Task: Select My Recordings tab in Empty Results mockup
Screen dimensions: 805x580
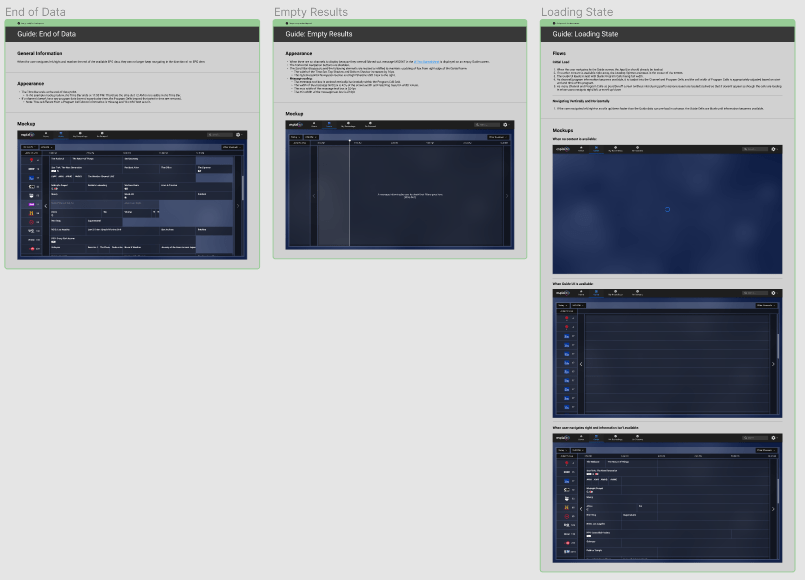Action: coord(347,125)
